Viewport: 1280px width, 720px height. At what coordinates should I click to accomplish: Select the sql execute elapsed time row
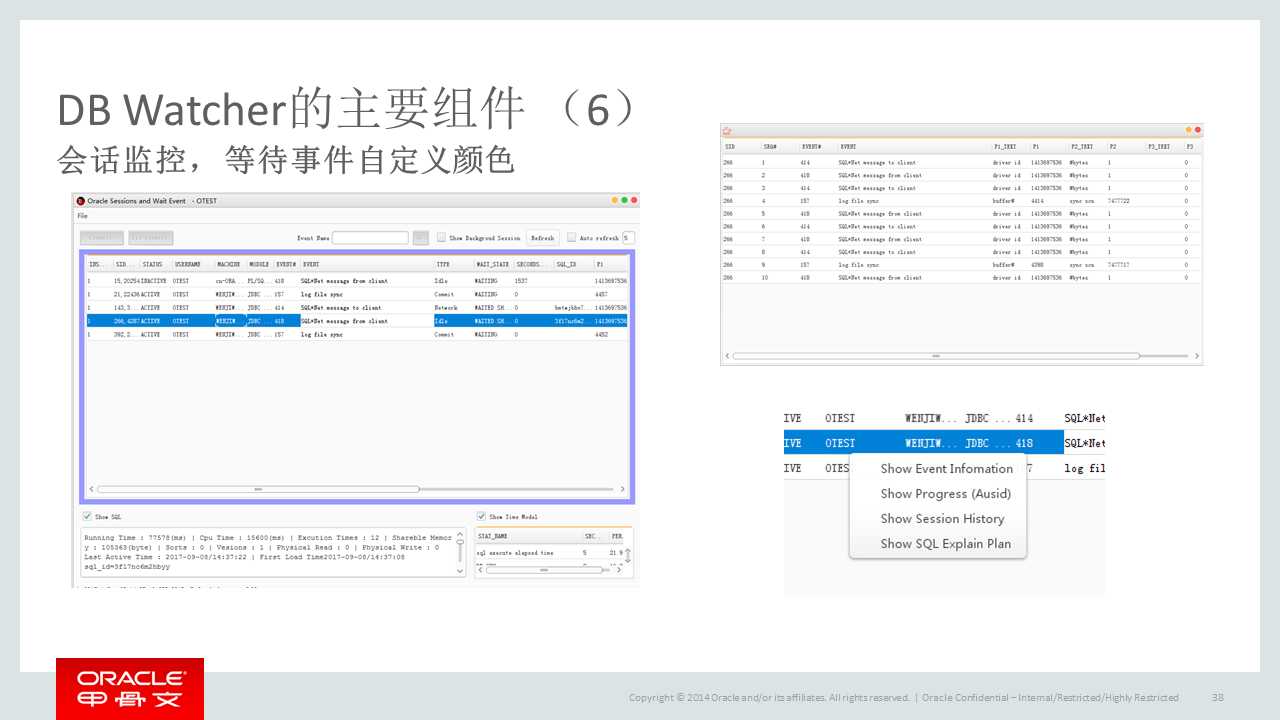click(552, 552)
